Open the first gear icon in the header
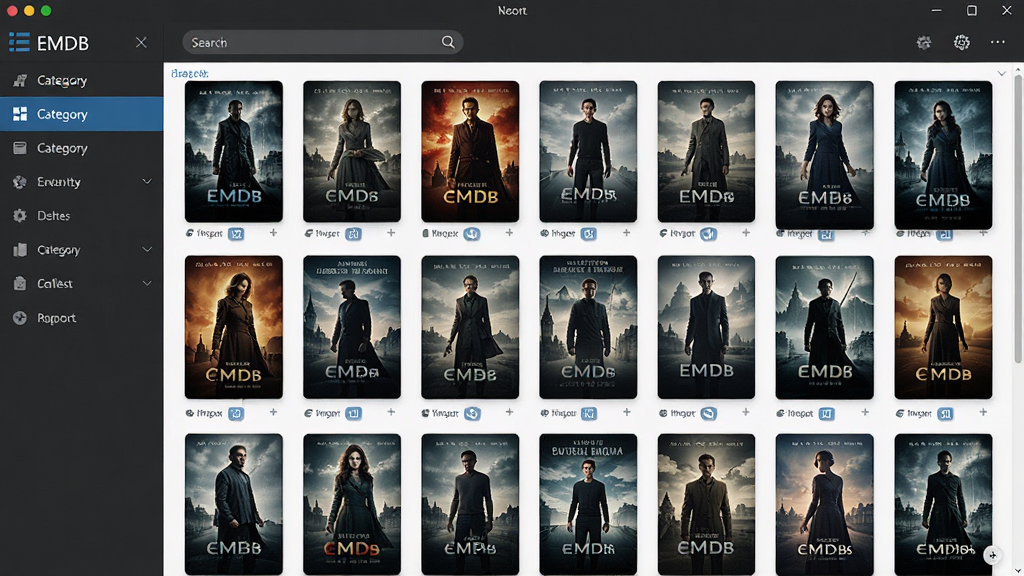This screenshot has height=576, width=1024. [x=923, y=42]
